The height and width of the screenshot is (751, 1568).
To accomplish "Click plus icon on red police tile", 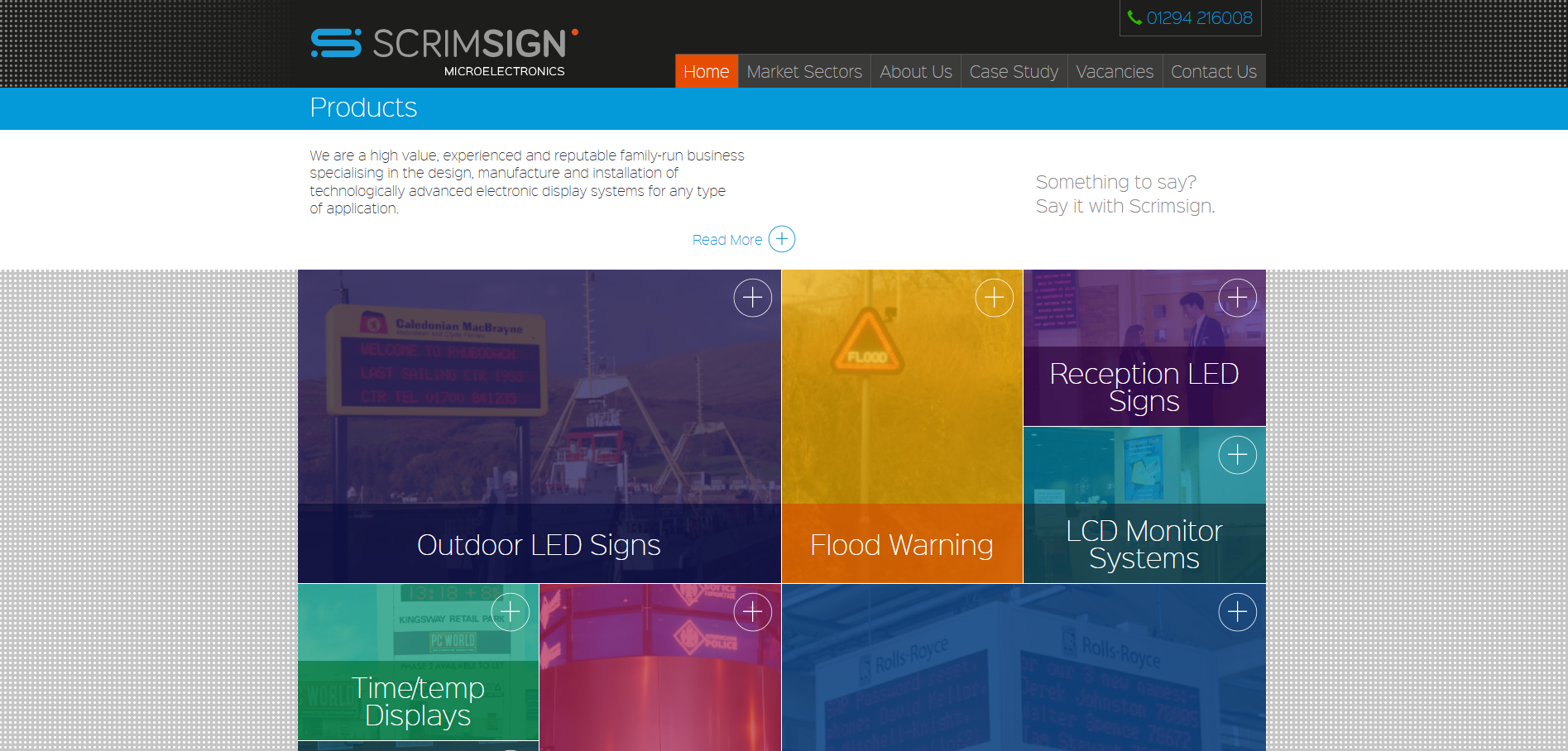I will click(x=752, y=612).
